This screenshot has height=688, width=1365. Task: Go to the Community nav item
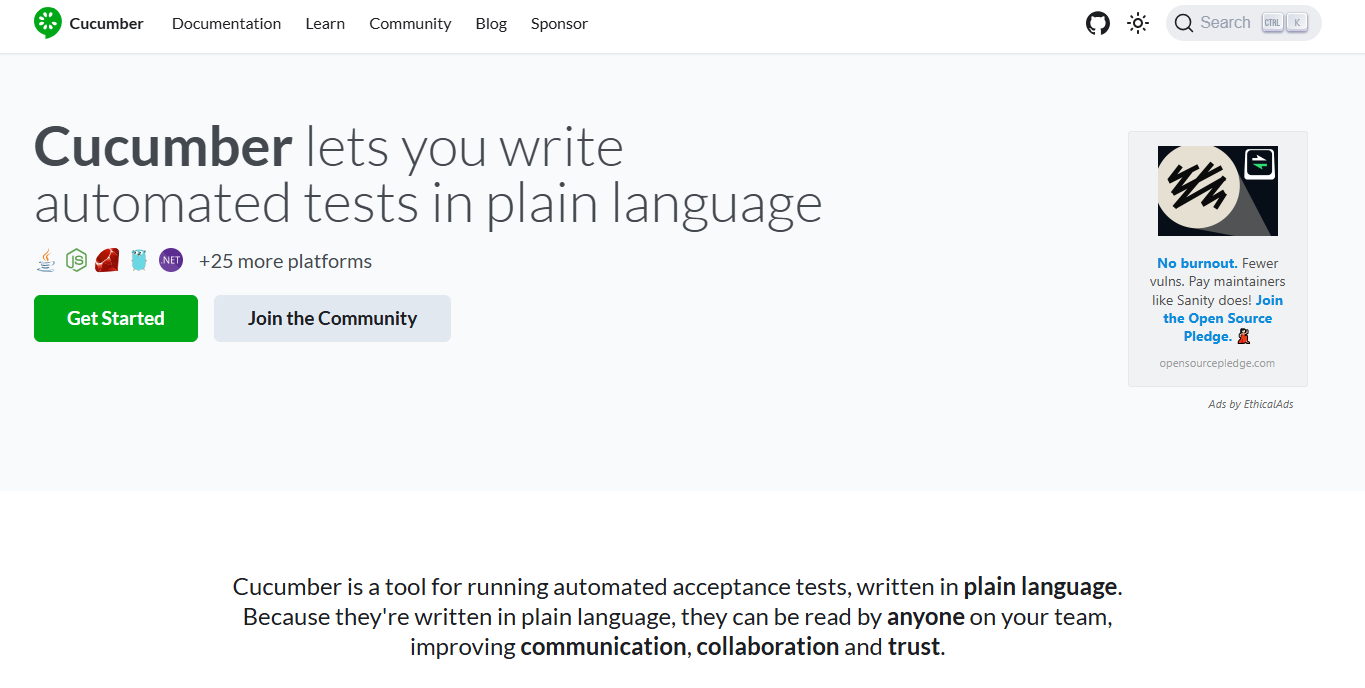[410, 23]
